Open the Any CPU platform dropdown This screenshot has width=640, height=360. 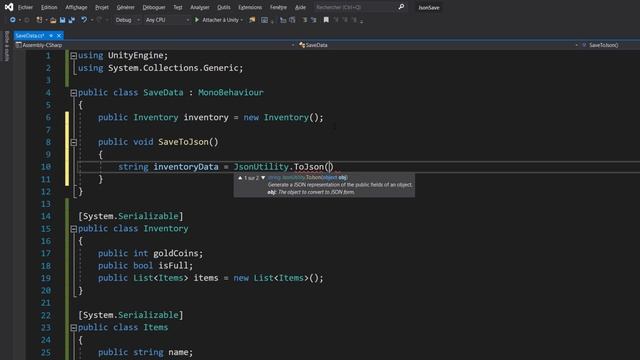[x=167, y=20]
